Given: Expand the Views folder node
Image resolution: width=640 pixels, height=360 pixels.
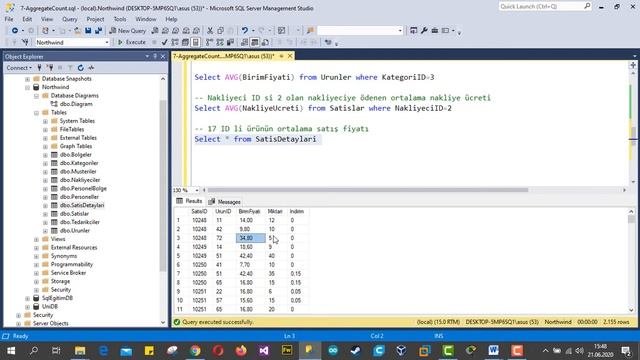Looking at the screenshot, I should click(36, 239).
